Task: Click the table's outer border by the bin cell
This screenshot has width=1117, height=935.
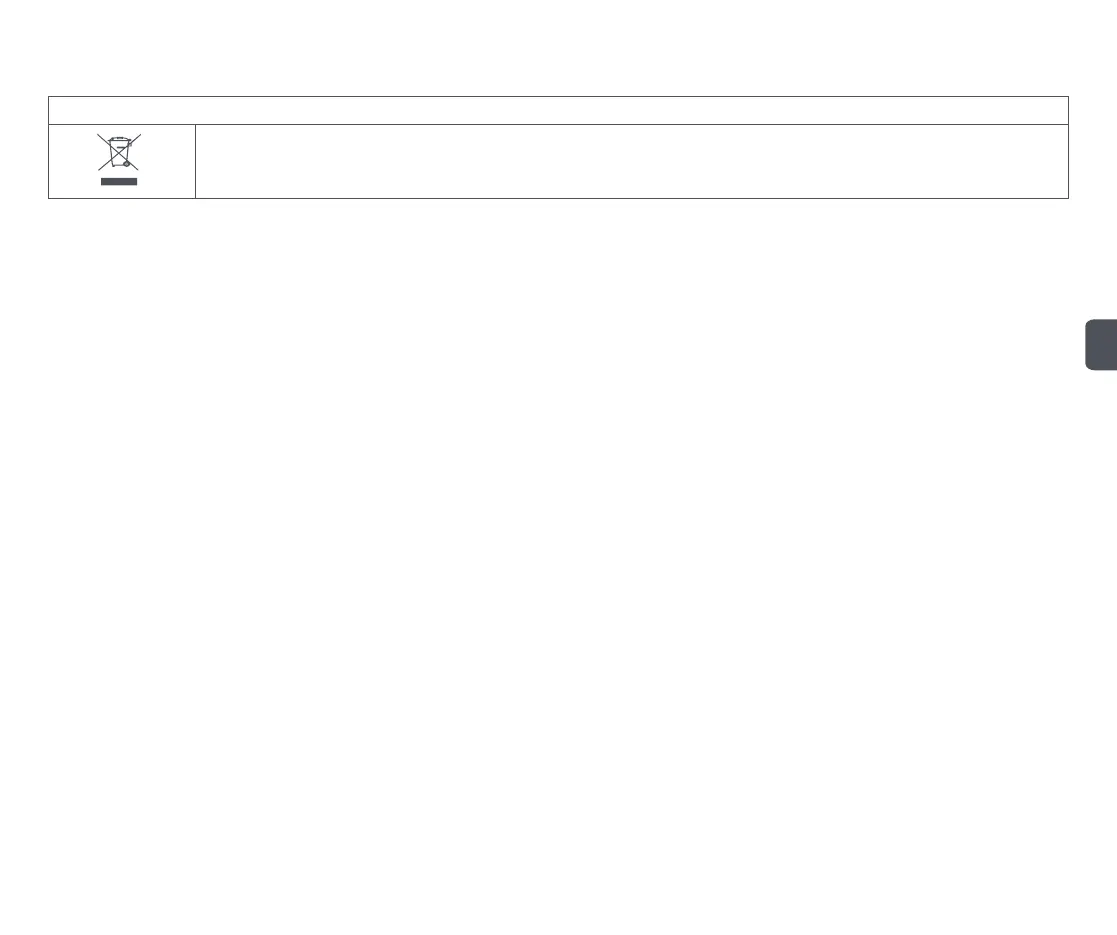Action: click(48, 162)
